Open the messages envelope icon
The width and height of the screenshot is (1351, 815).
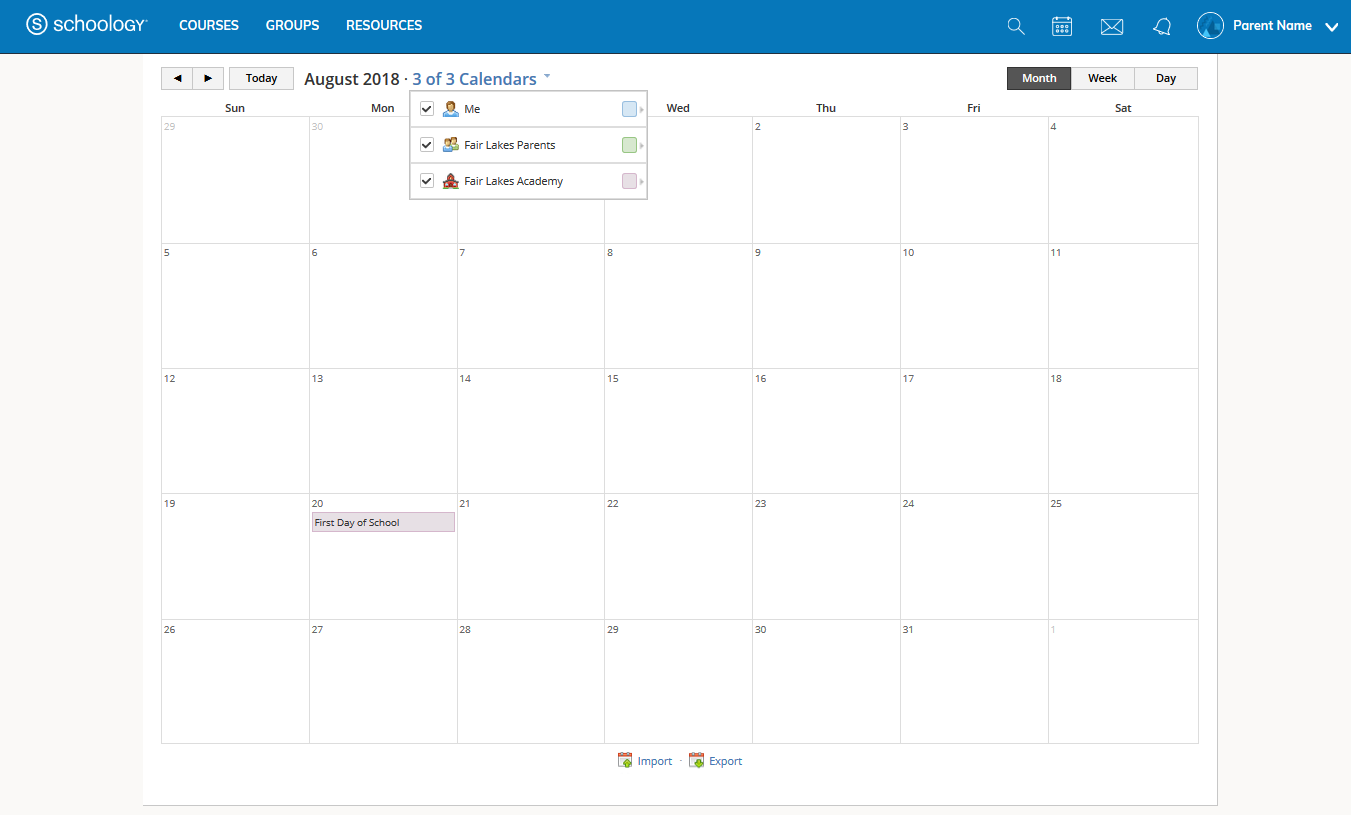[x=1112, y=27]
